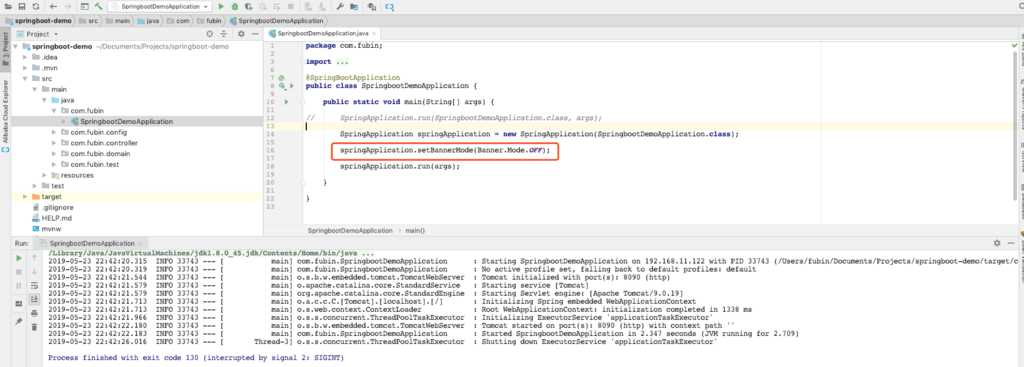Image resolution: width=1024 pixels, height=367 pixels.
Task: Toggle soft-wrap in Run console
Action: (x=34, y=285)
